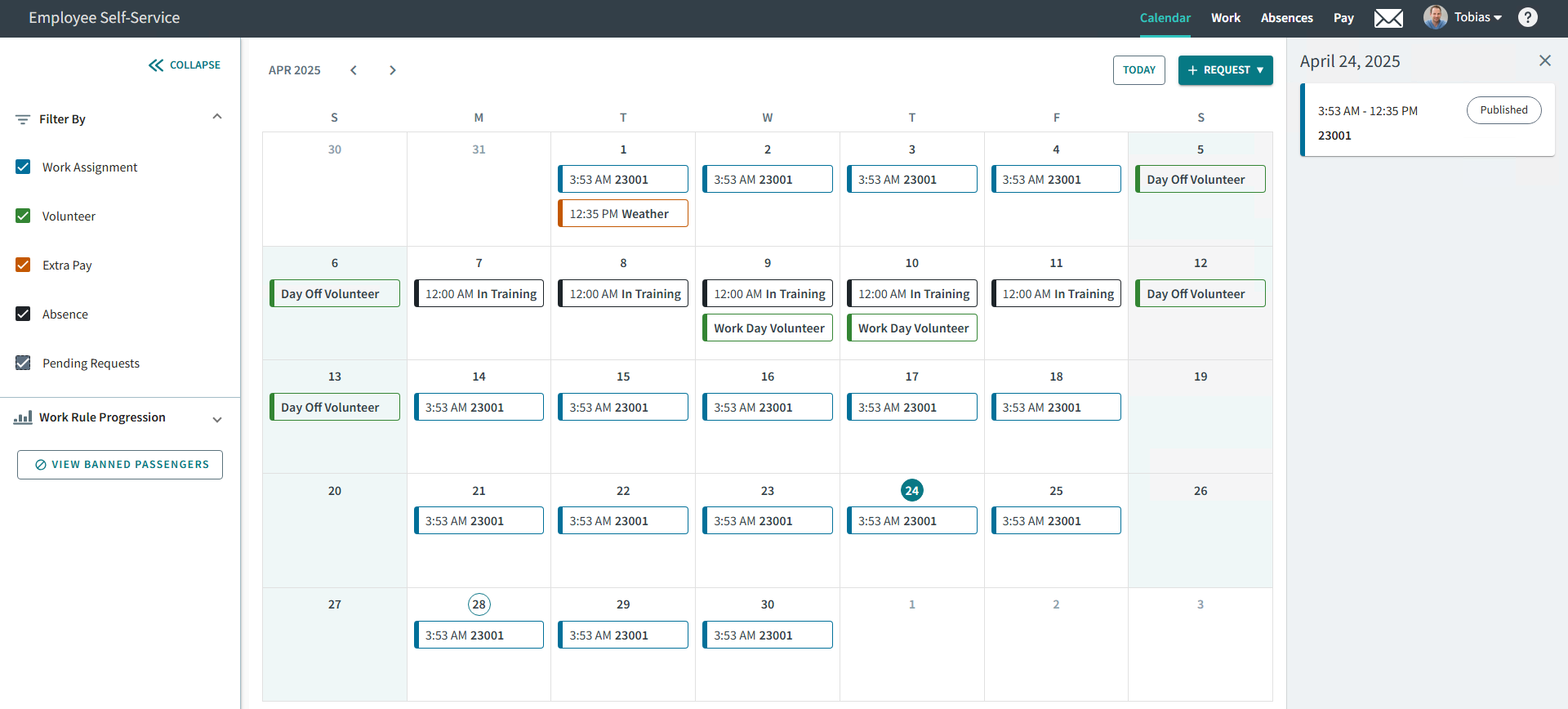Switch to the Pay tab
1568x709 pixels.
(1343, 18)
